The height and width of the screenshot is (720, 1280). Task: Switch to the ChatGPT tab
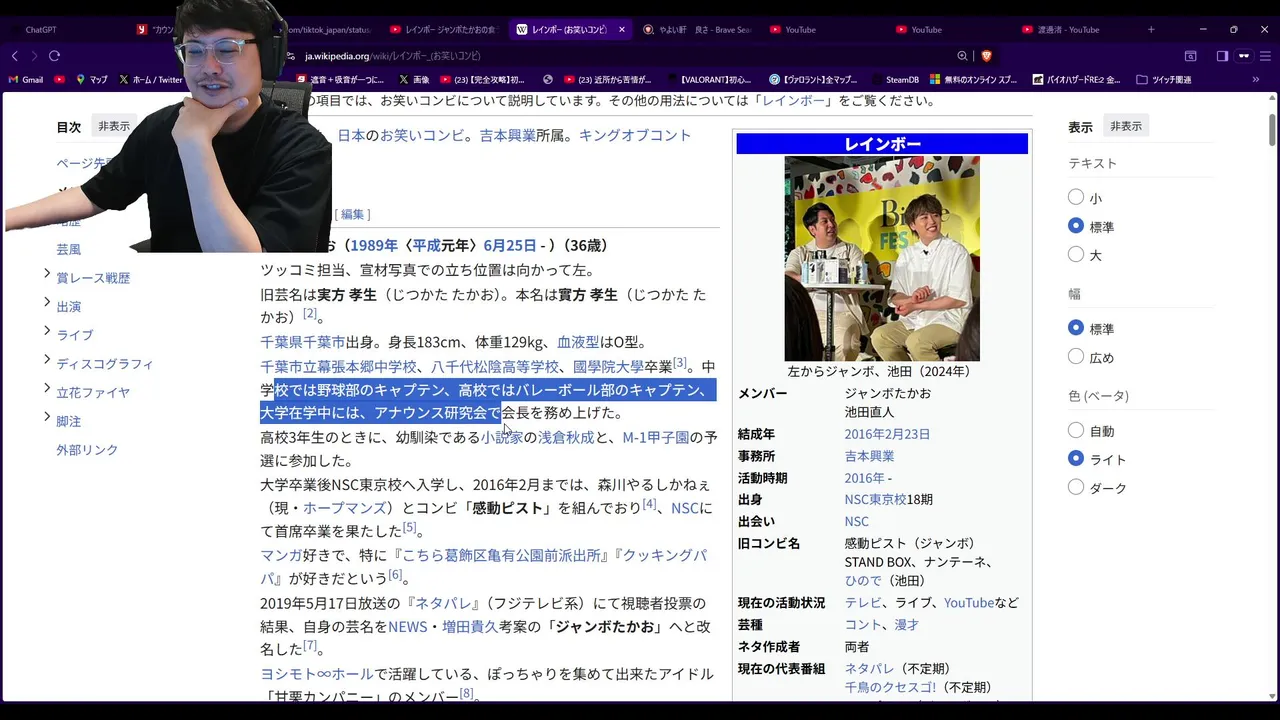60,30
